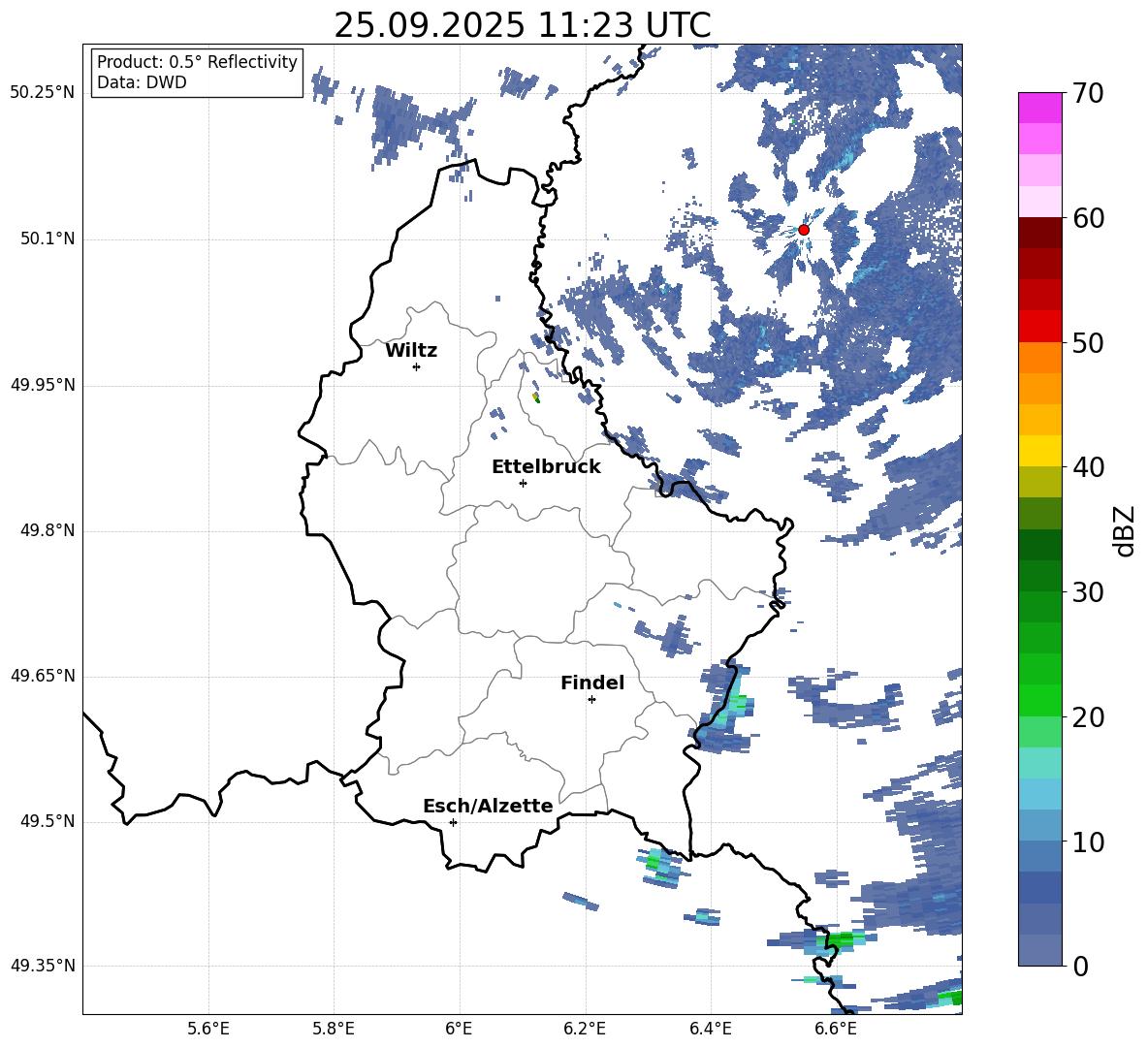
Task: Click the 30 colorbar tick label
Action: point(1087,592)
